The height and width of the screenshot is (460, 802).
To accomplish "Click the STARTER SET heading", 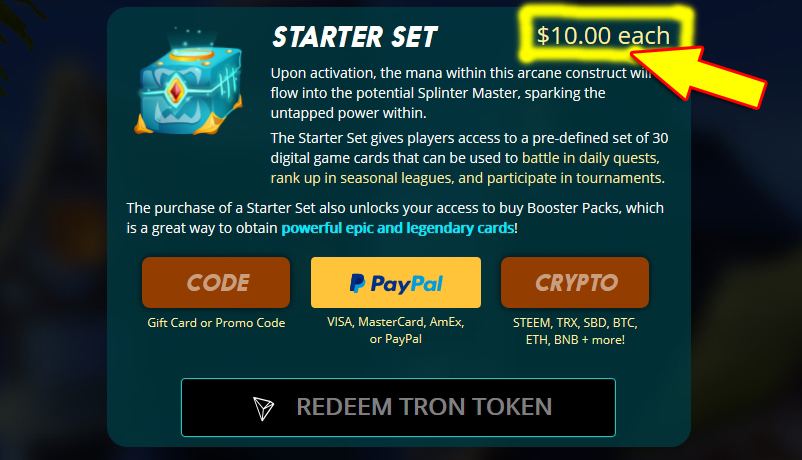I will coord(354,37).
